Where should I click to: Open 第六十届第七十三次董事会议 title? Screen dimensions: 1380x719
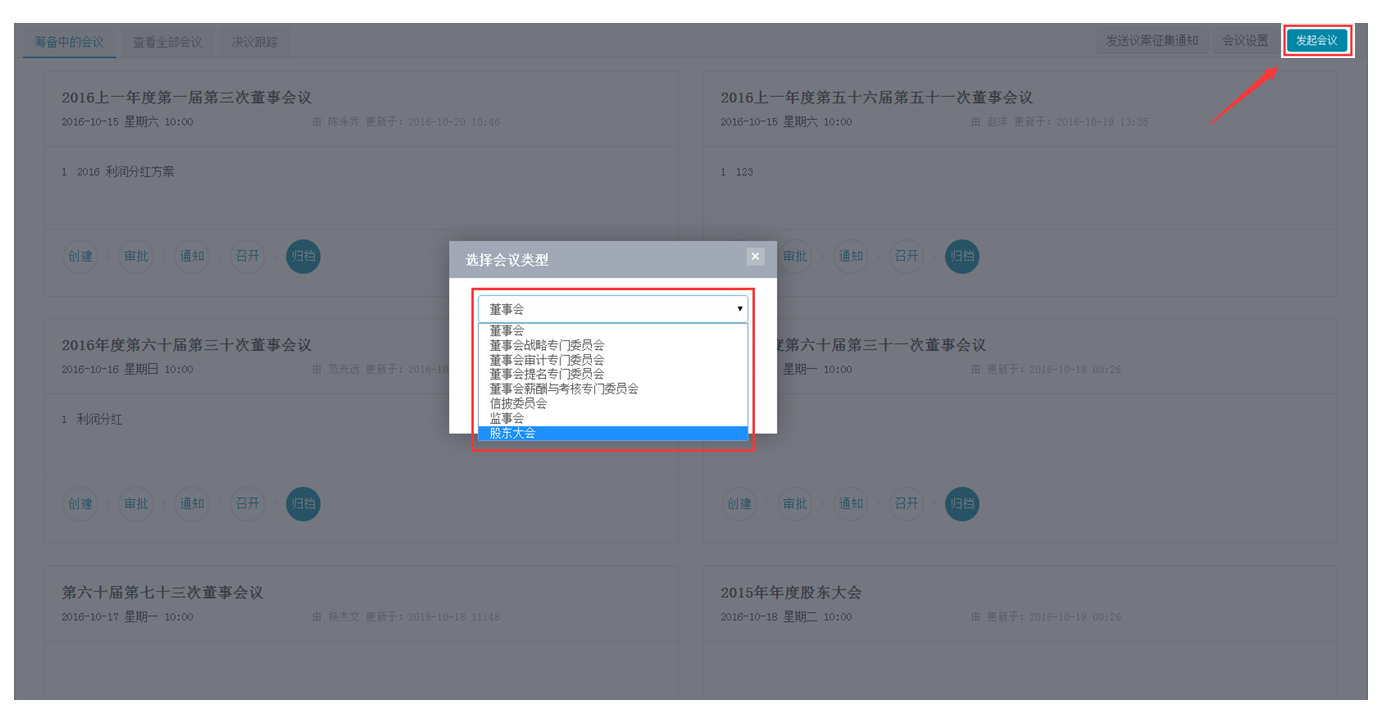[x=163, y=593]
